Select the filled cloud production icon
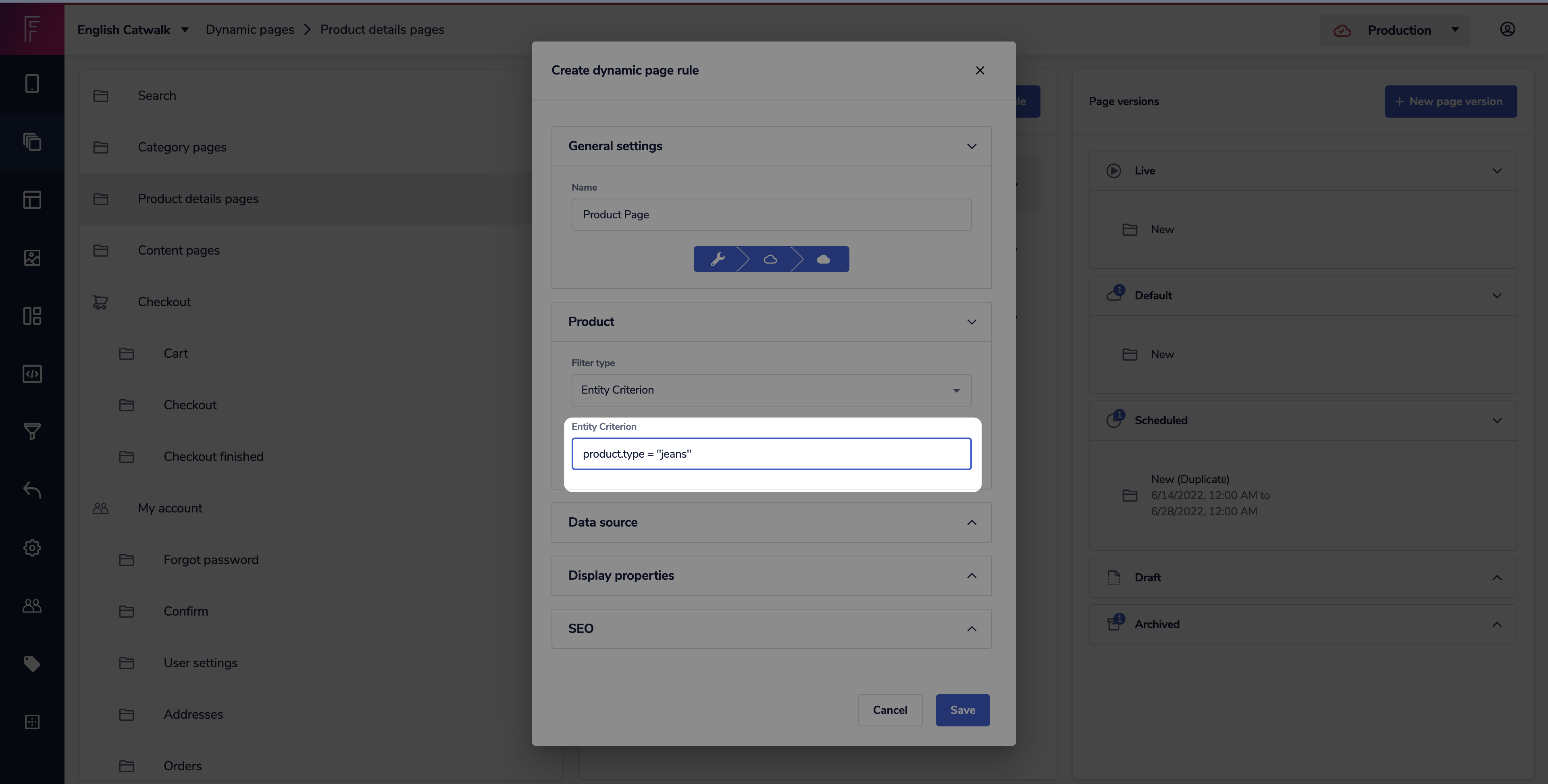The image size is (1548, 784). tap(823, 259)
